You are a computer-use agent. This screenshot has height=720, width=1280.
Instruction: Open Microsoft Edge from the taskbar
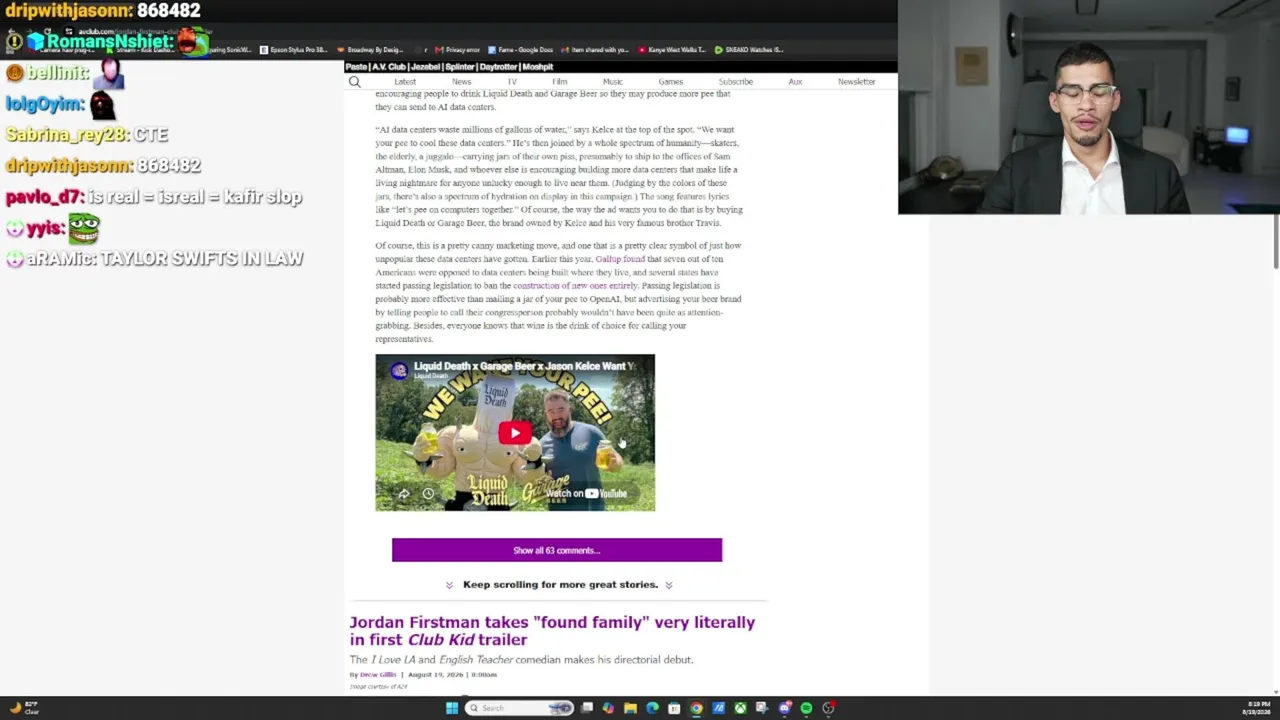[x=652, y=708]
